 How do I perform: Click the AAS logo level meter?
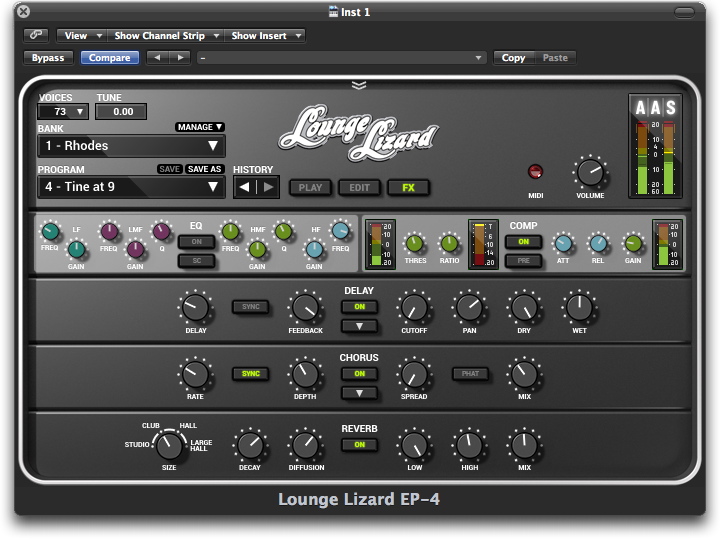coord(655,146)
